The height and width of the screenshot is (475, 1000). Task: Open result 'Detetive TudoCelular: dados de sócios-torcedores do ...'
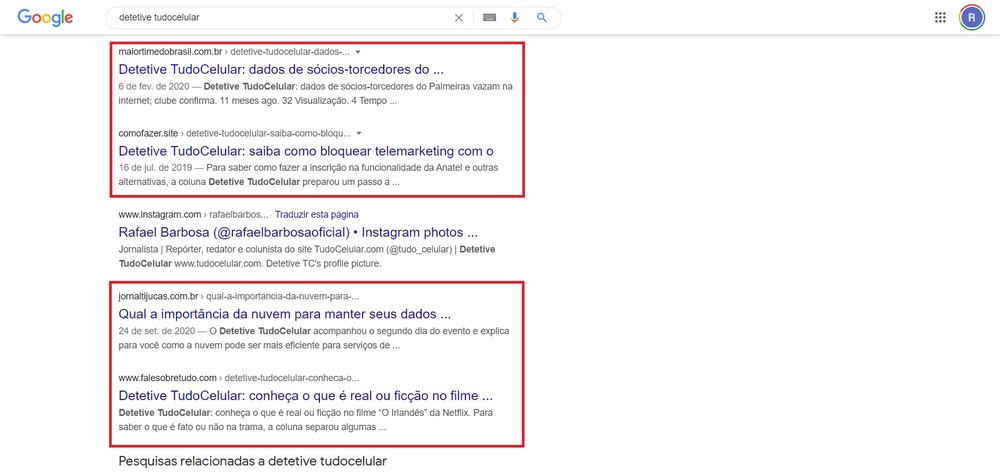coord(281,69)
